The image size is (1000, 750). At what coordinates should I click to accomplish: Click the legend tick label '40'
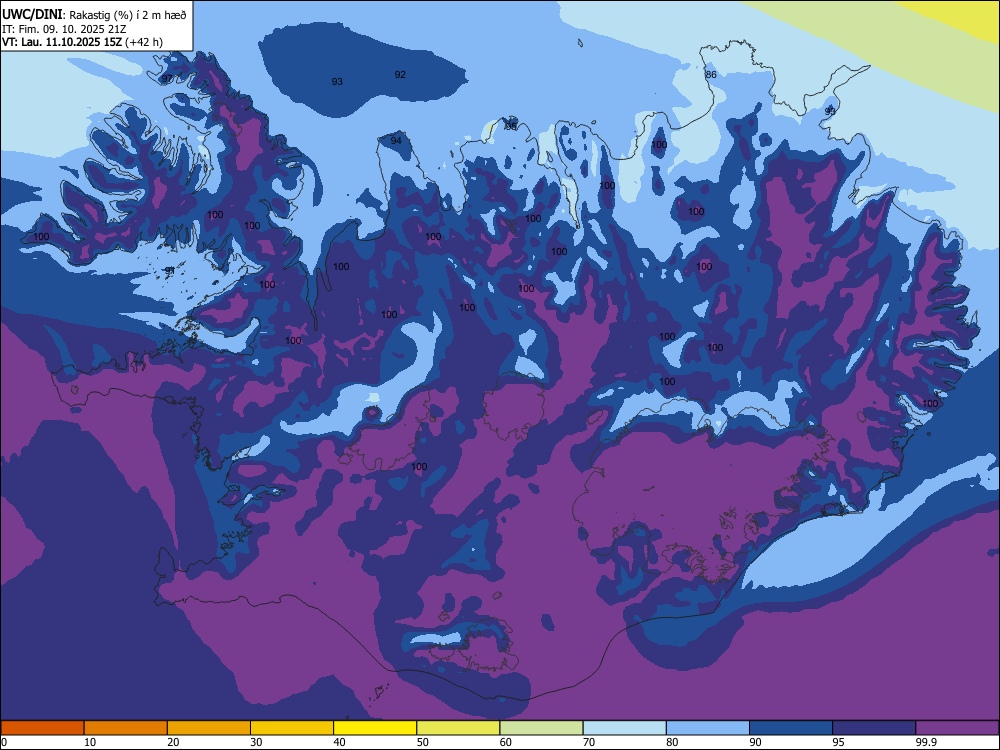tap(339, 742)
